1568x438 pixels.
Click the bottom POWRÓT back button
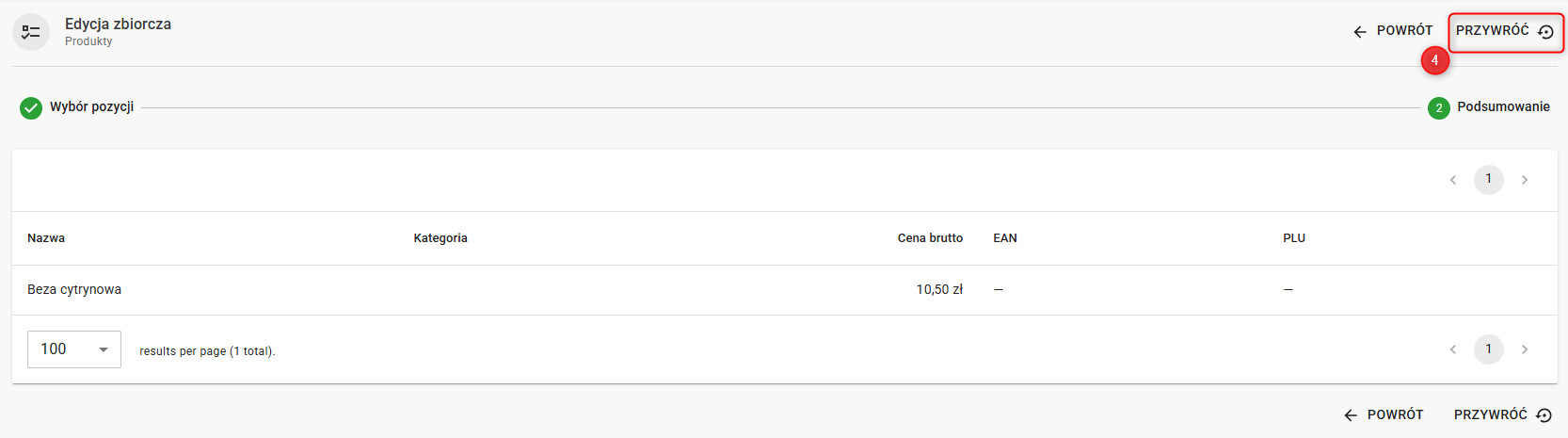point(1384,415)
